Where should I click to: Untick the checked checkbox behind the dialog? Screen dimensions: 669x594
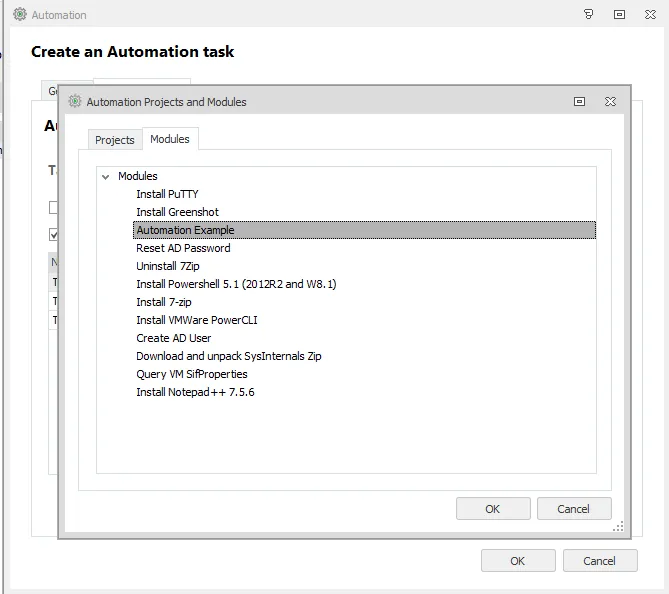point(54,235)
